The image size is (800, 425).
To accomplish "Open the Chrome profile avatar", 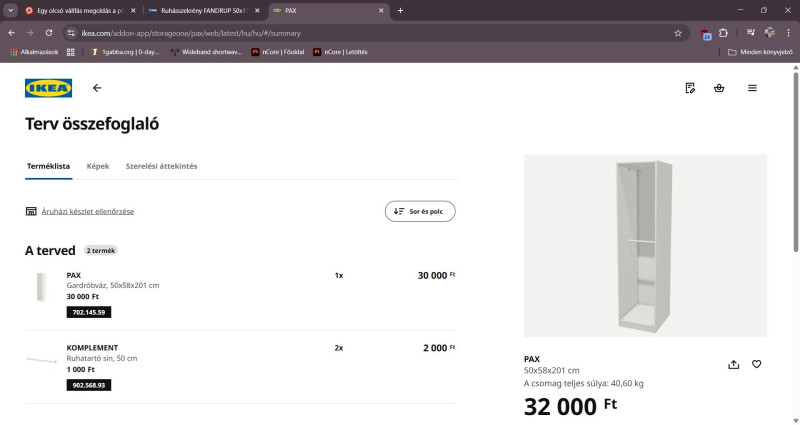I will pos(769,33).
